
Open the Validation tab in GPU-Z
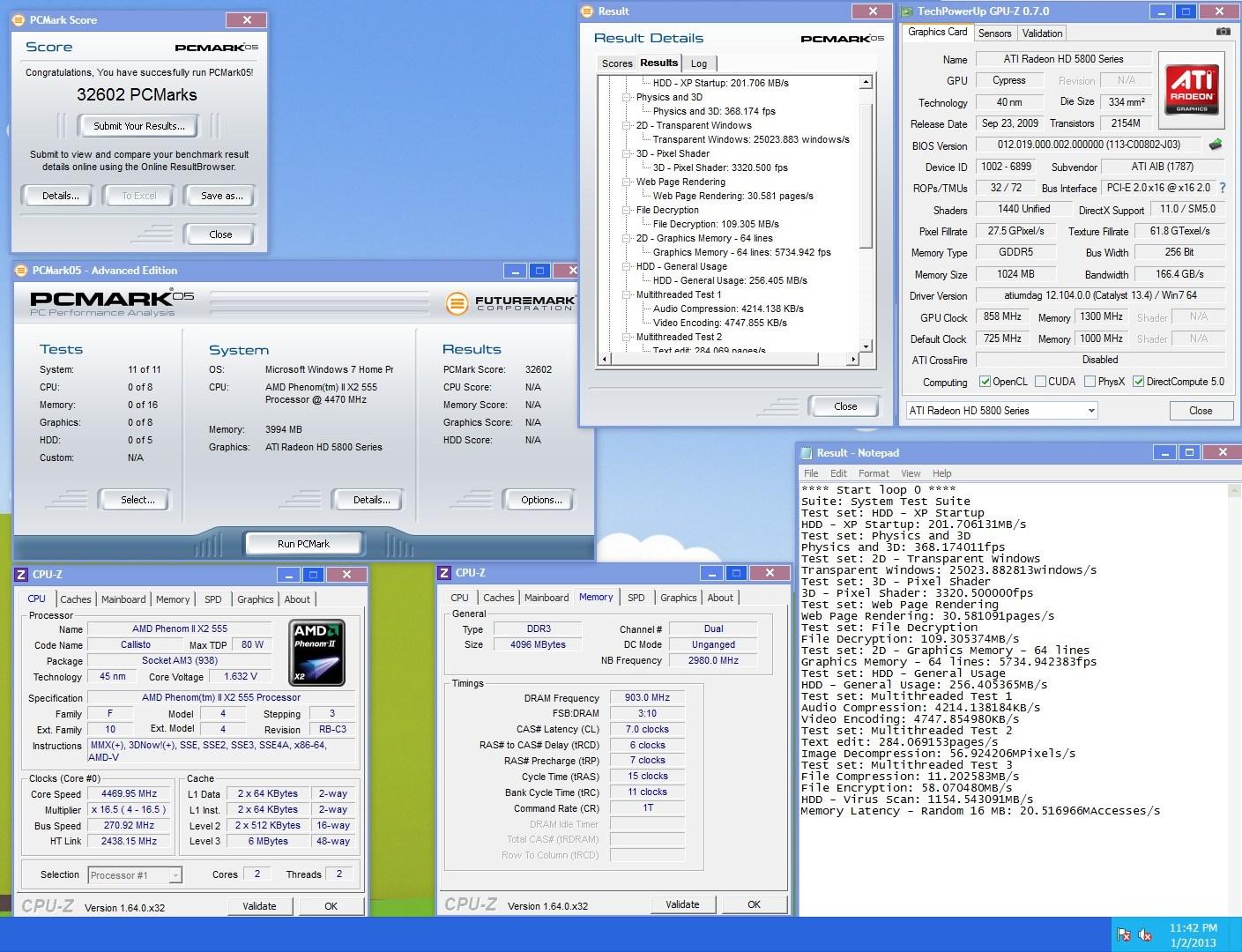pyautogui.click(x=1042, y=33)
